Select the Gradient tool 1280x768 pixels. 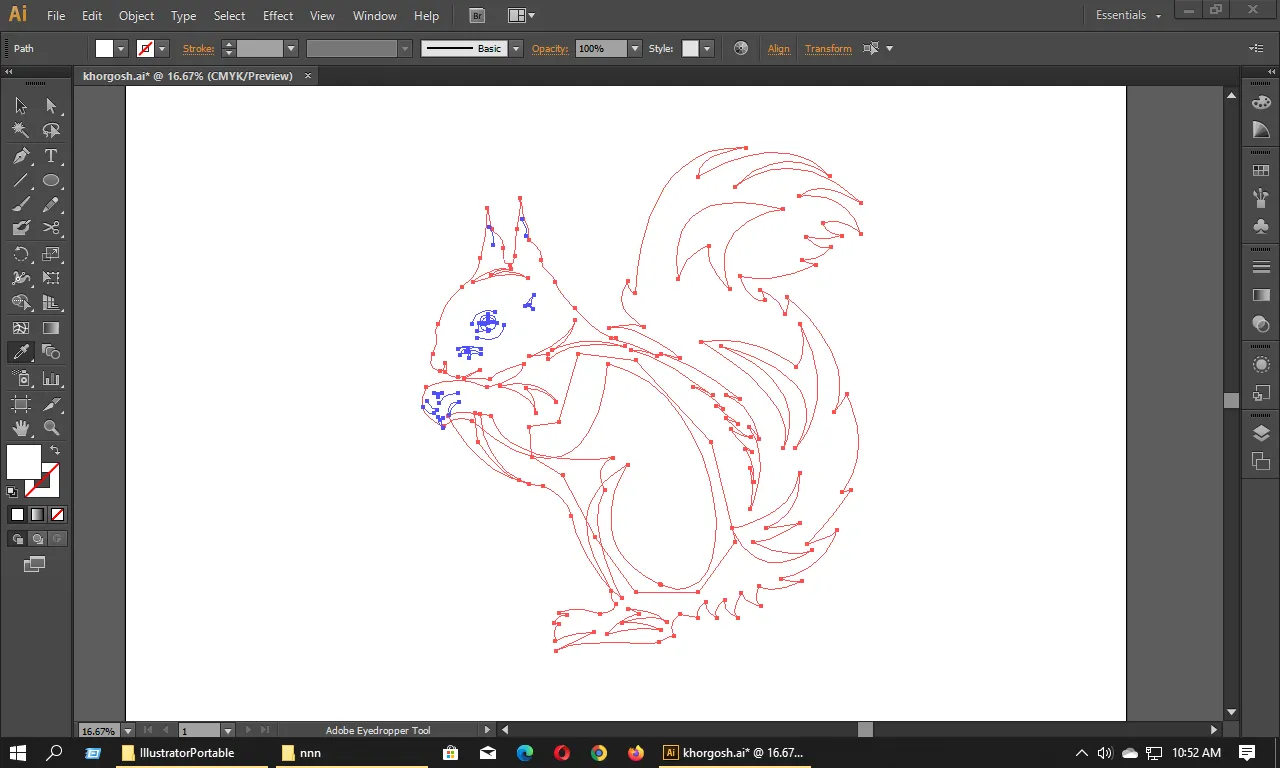[51, 328]
